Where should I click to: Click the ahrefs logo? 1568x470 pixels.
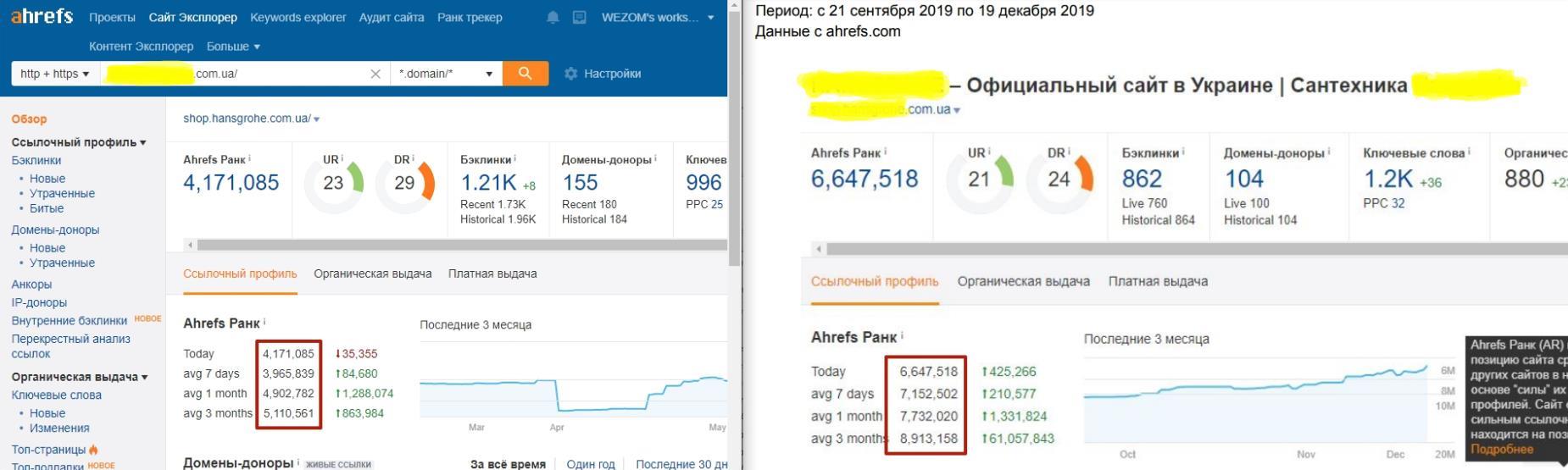(x=42, y=17)
